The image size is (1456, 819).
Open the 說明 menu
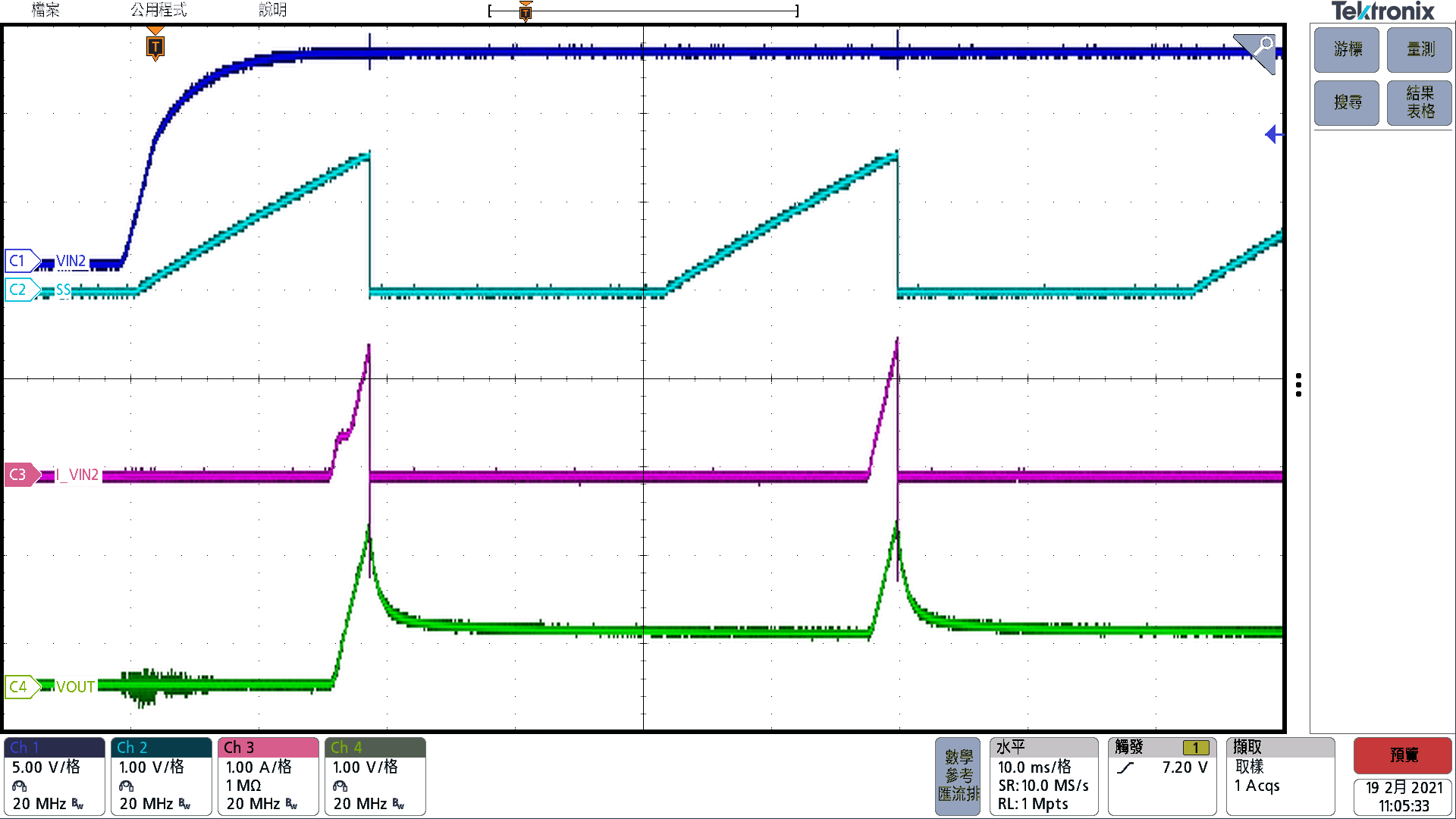coord(272,10)
